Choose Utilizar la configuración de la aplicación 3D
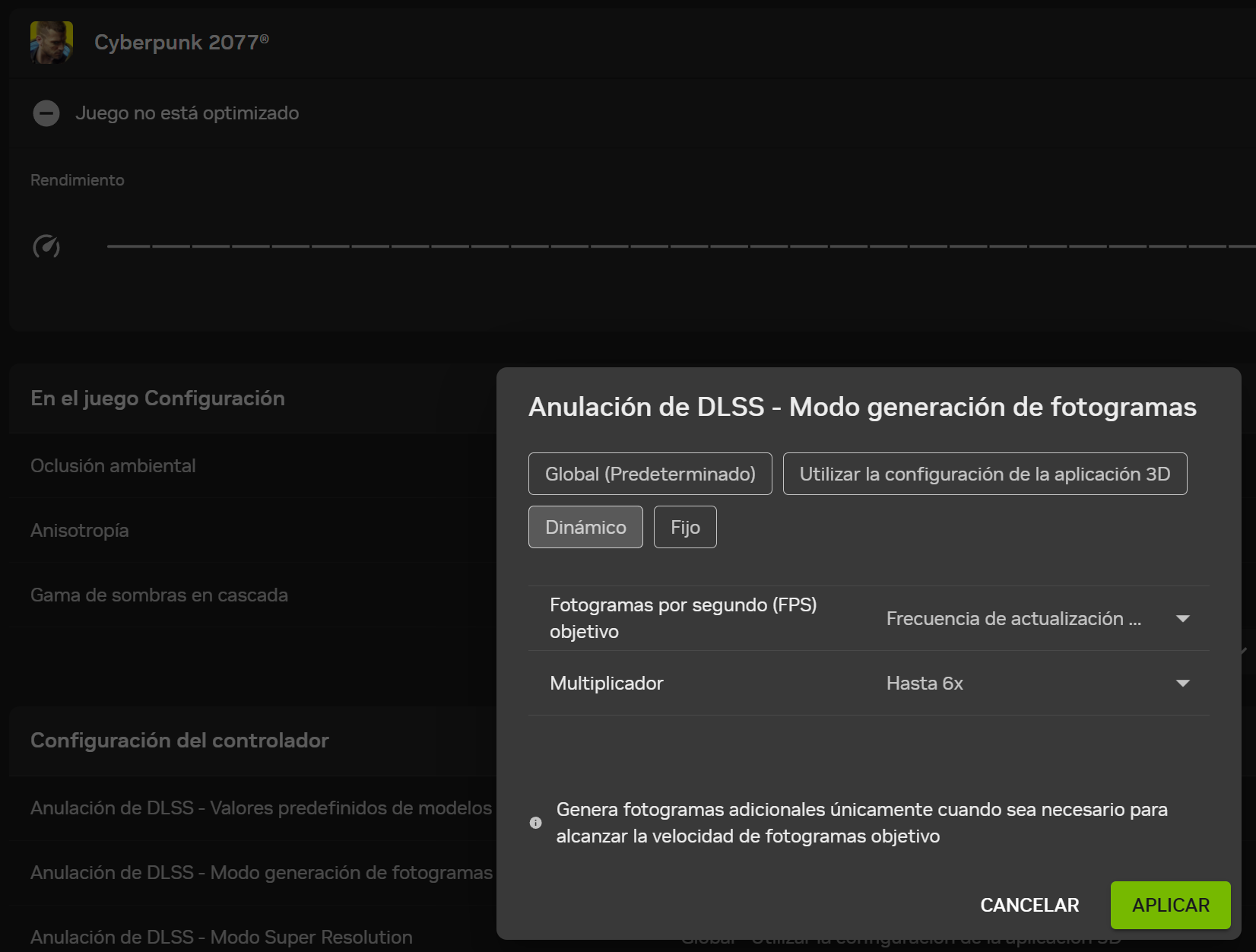The image size is (1256, 952). coord(985,474)
